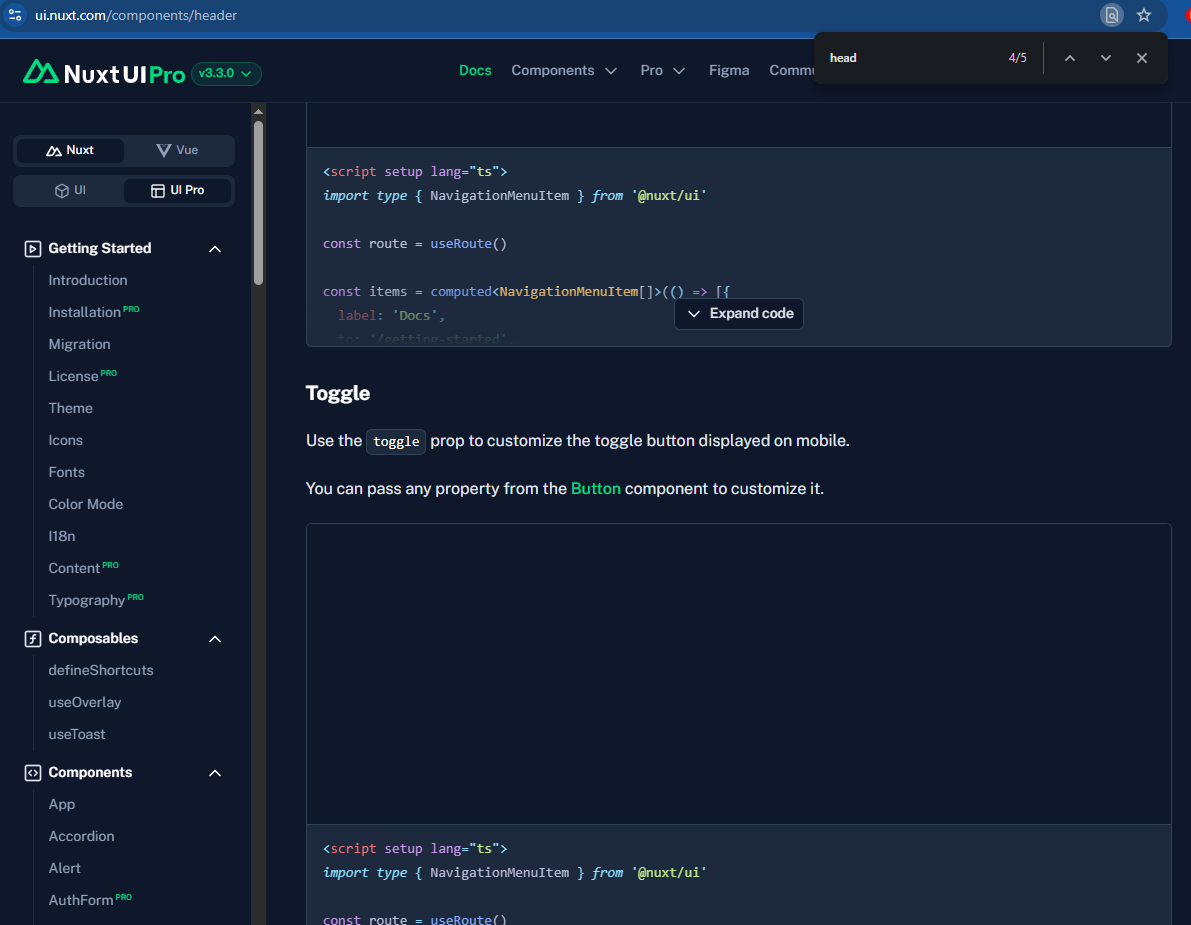
Task: Switch framework to Nuxt
Action: pos(70,150)
